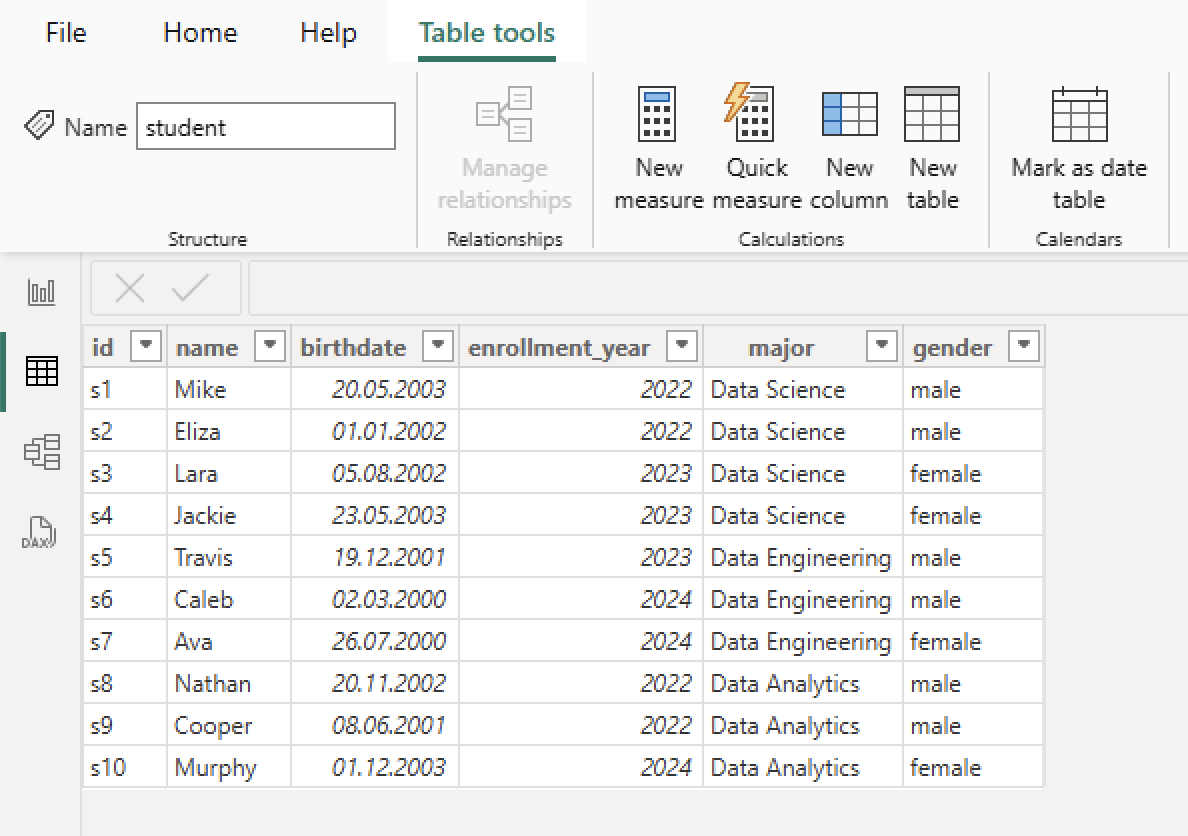The image size is (1188, 836).
Task: Add a New column via ribbon icon
Action: click(849, 114)
